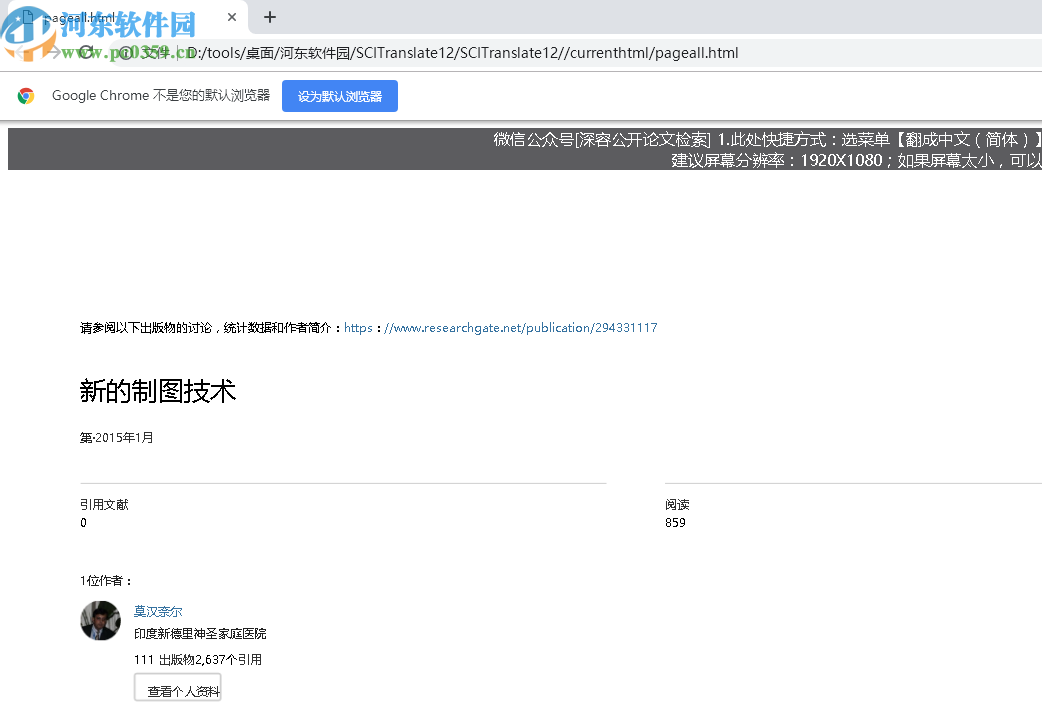Click the Google Chrome logo in infobar
This screenshot has width=1042, height=727.
click(26, 96)
